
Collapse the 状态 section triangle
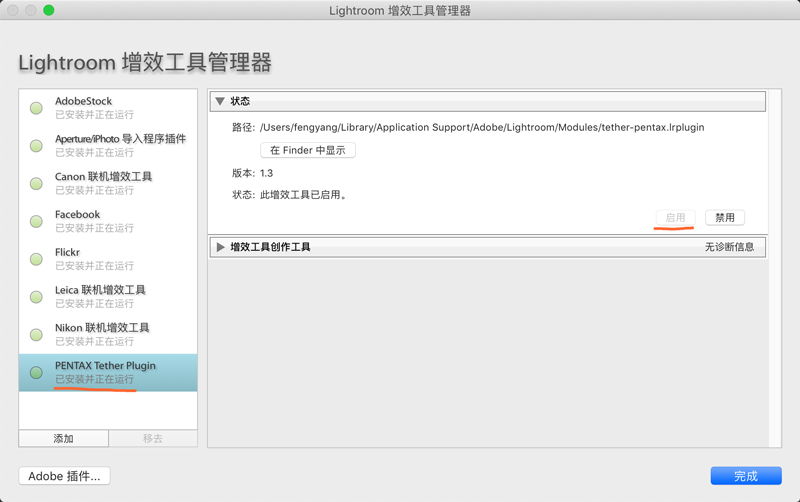tap(220, 101)
